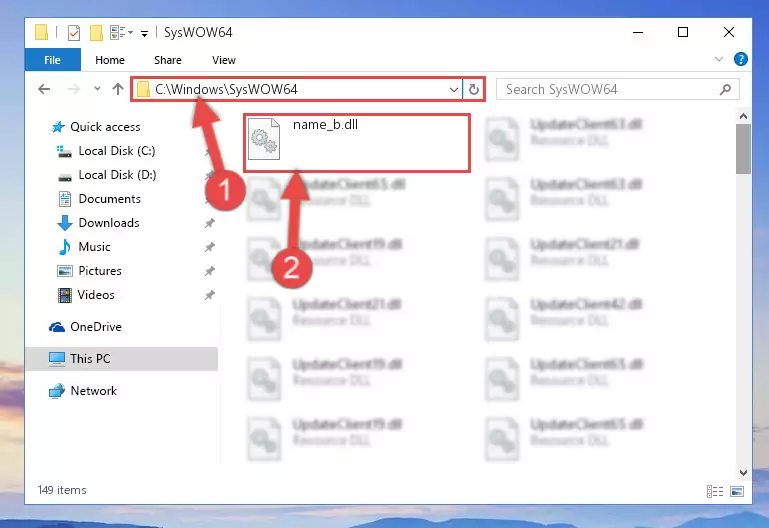Select the name_b.dll file name

[325, 125]
